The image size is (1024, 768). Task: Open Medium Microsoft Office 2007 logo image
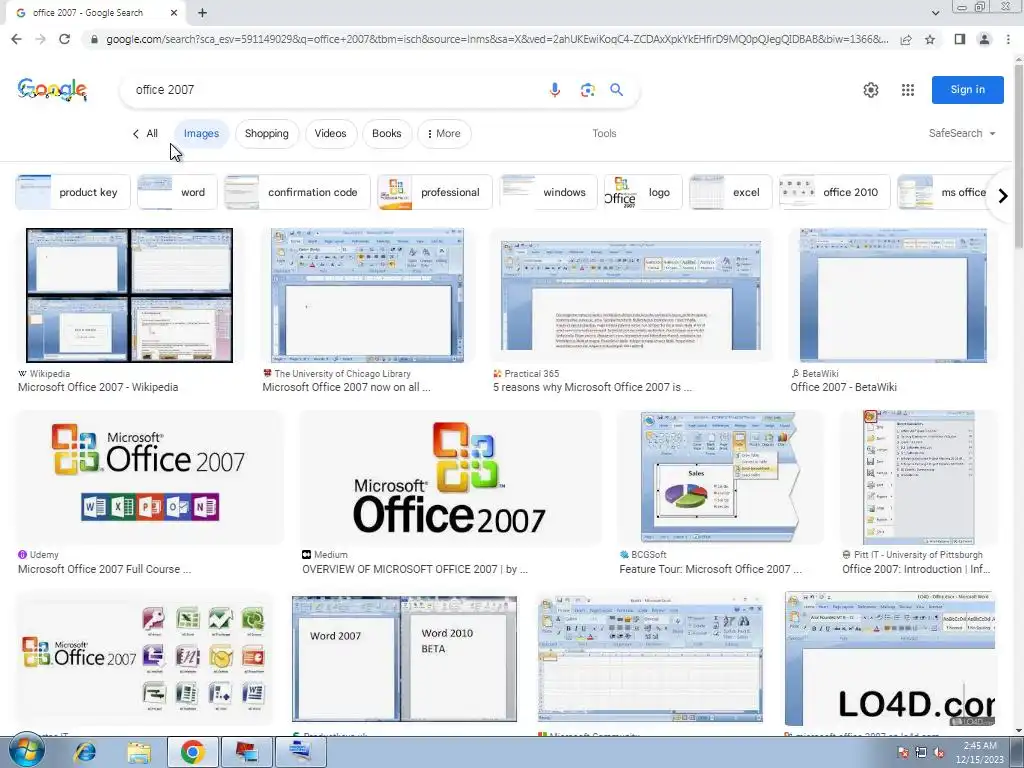click(450, 477)
